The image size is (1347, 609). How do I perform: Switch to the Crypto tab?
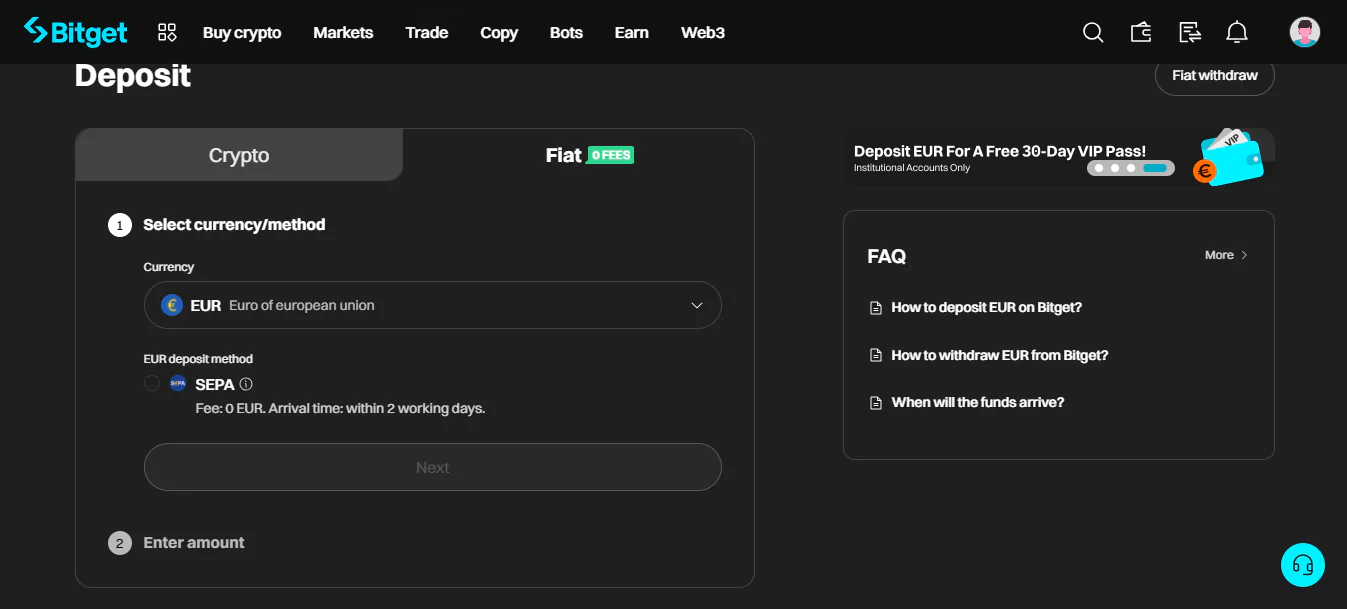[239, 155]
